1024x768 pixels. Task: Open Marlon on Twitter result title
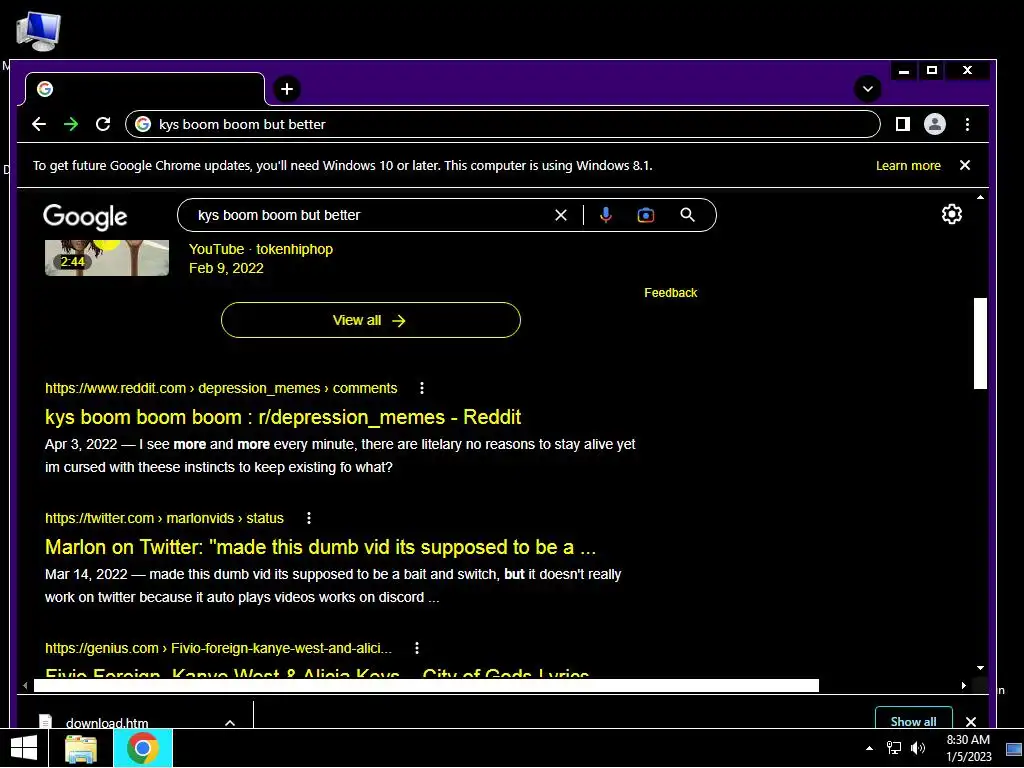click(320, 547)
